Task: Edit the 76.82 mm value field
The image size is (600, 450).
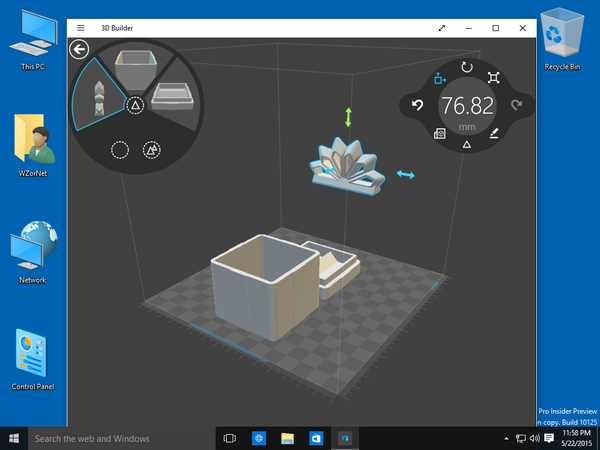Action: pyautogui.click(x=467, y=106)
